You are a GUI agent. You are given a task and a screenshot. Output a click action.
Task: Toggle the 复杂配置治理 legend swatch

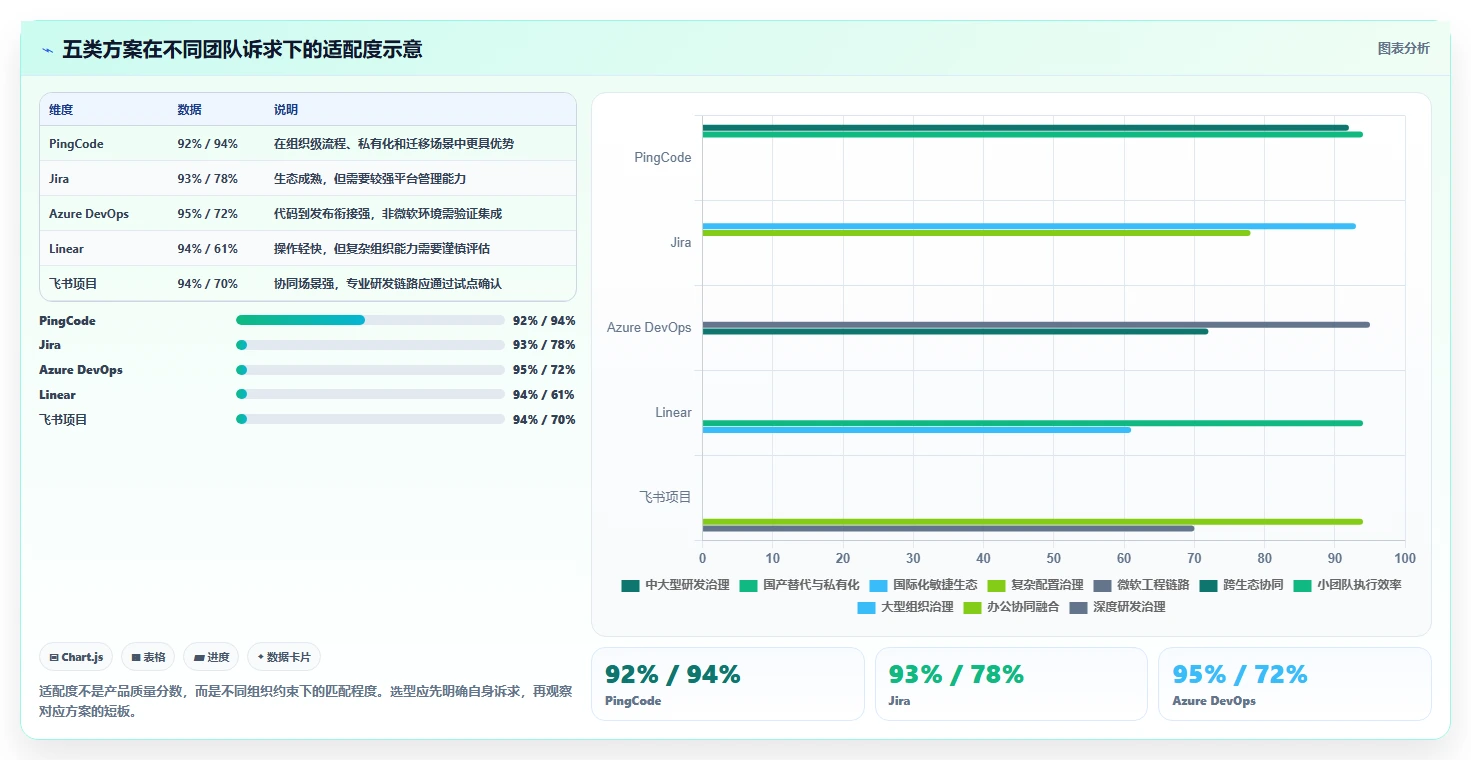996,585
